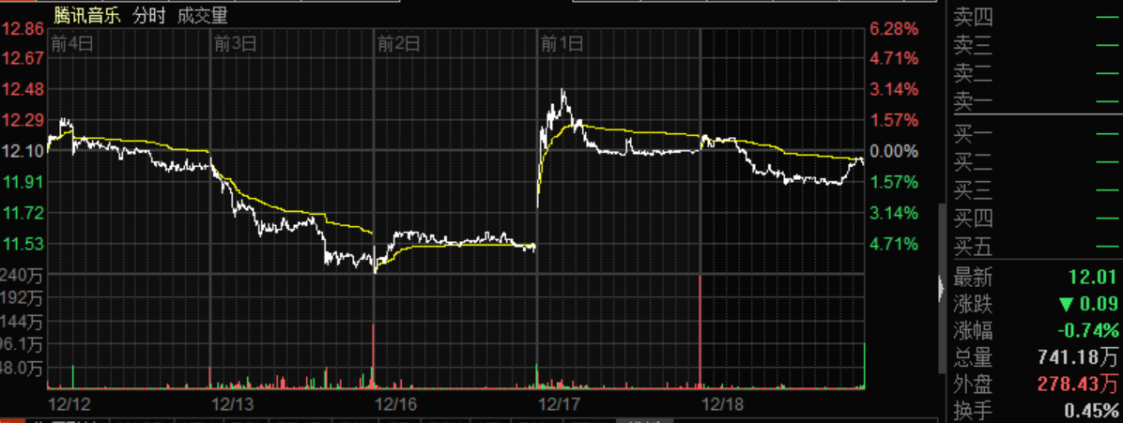Viewport: 1123px width, 423px height.
Task: Select the 买三 order book row
Action: (1036, 191)
